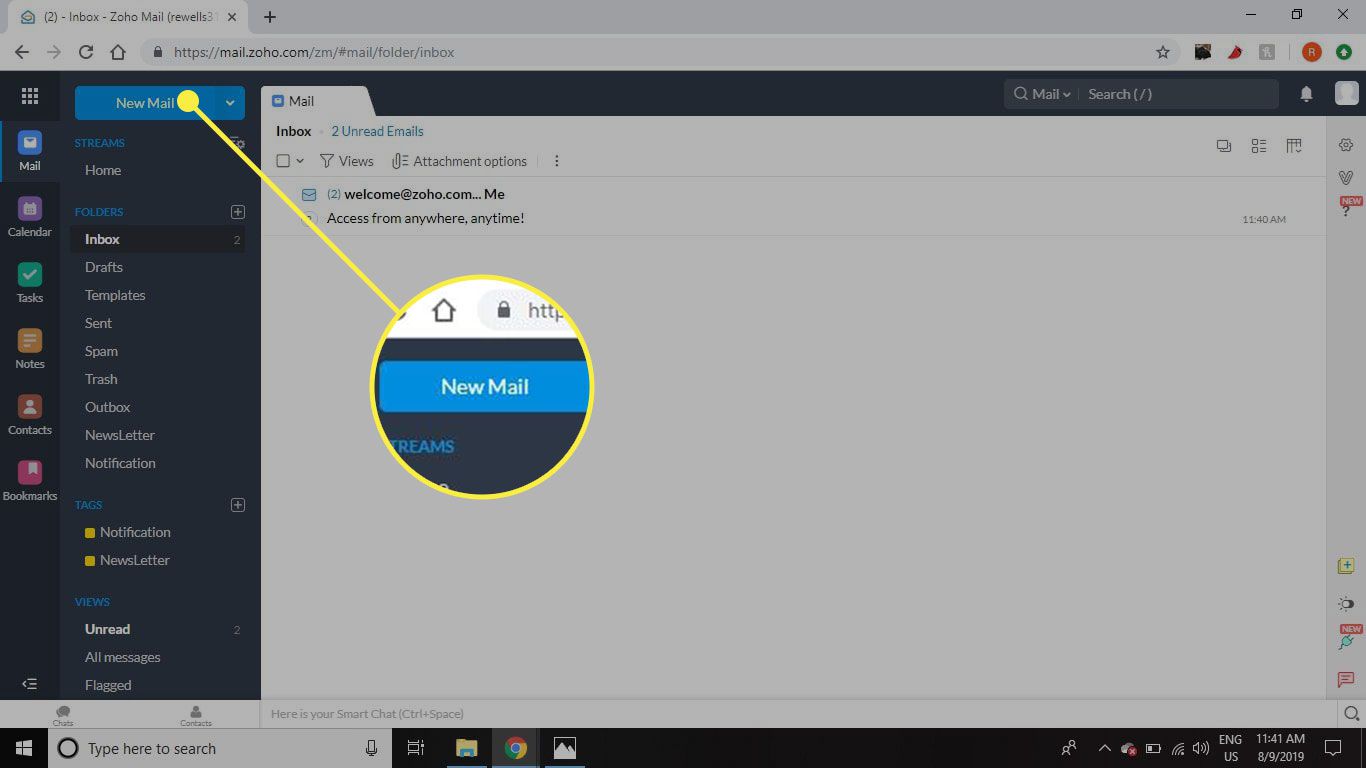The image size is (1366, 768).
Task: Open Windows Start menu
Action: click(x=23, y=748)
